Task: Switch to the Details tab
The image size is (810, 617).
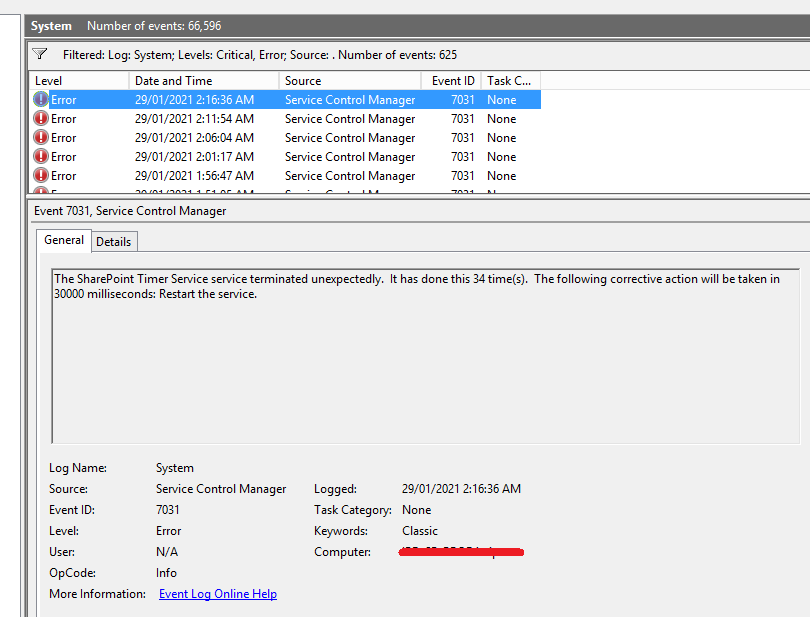Action: pos(113,241)
